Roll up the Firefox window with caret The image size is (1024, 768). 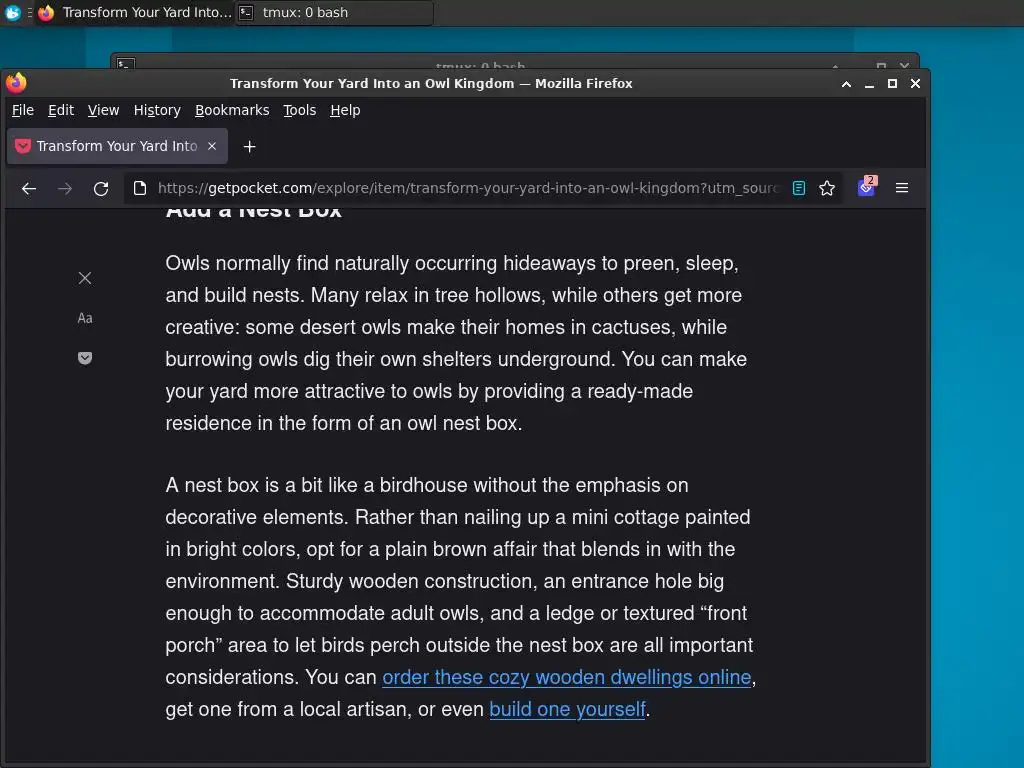(x=846, y=84)
